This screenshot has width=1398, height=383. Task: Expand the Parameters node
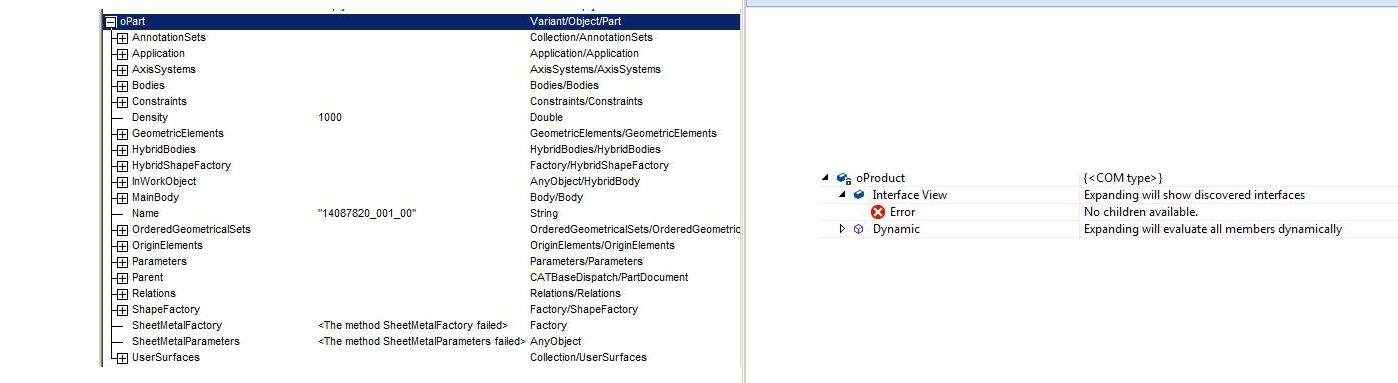pyautogui.click(x=122, y=261)
